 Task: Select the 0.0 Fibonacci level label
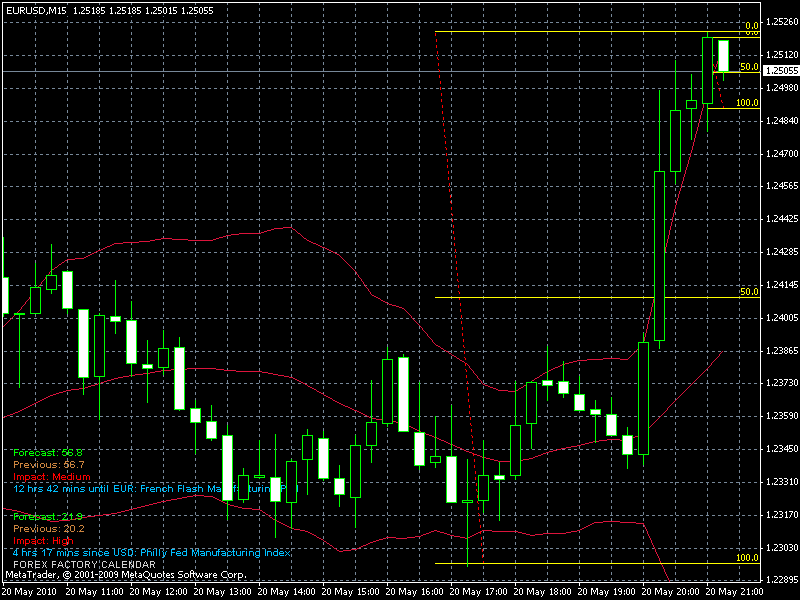click(x=752, y=26)
